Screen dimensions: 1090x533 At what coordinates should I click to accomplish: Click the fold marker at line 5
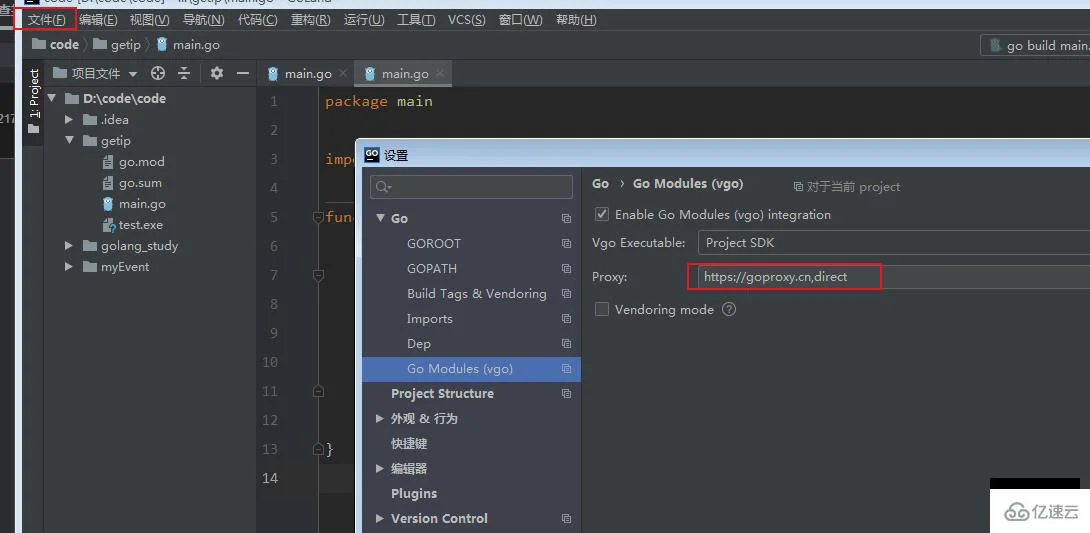pos(318,218)
